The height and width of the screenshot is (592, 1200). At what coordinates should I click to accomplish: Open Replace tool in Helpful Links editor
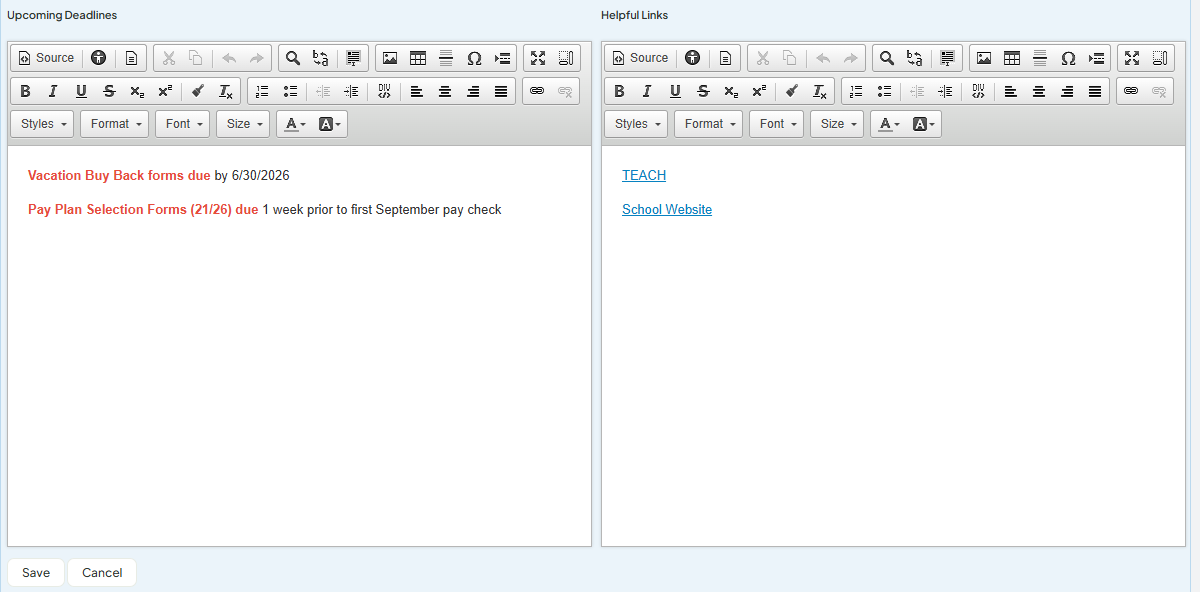coord(915,58)
